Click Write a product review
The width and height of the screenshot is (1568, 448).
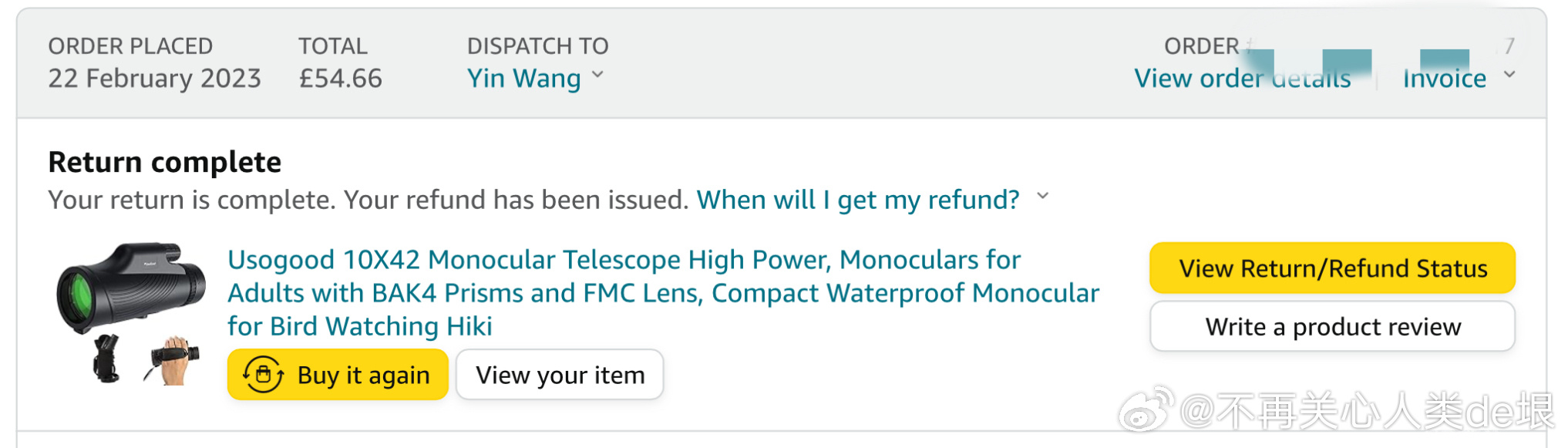click(x=1332, y=327)
